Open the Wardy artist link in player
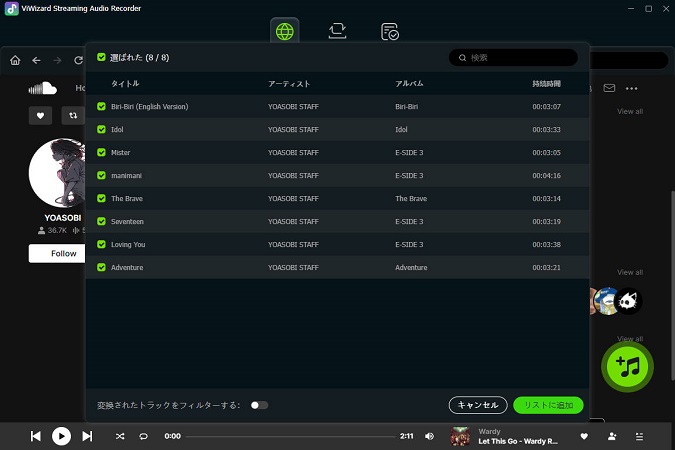675x450 pixels. tap(489, 431)
